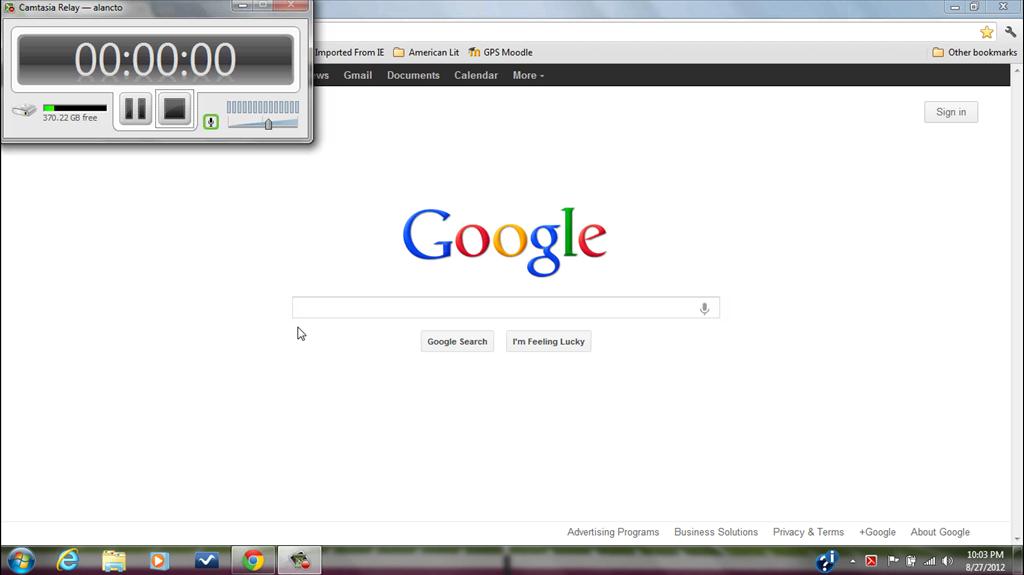Switch to Chrome on the taskbar
1024x575 pixels.
pyautogui.click(x=253, y=561)
